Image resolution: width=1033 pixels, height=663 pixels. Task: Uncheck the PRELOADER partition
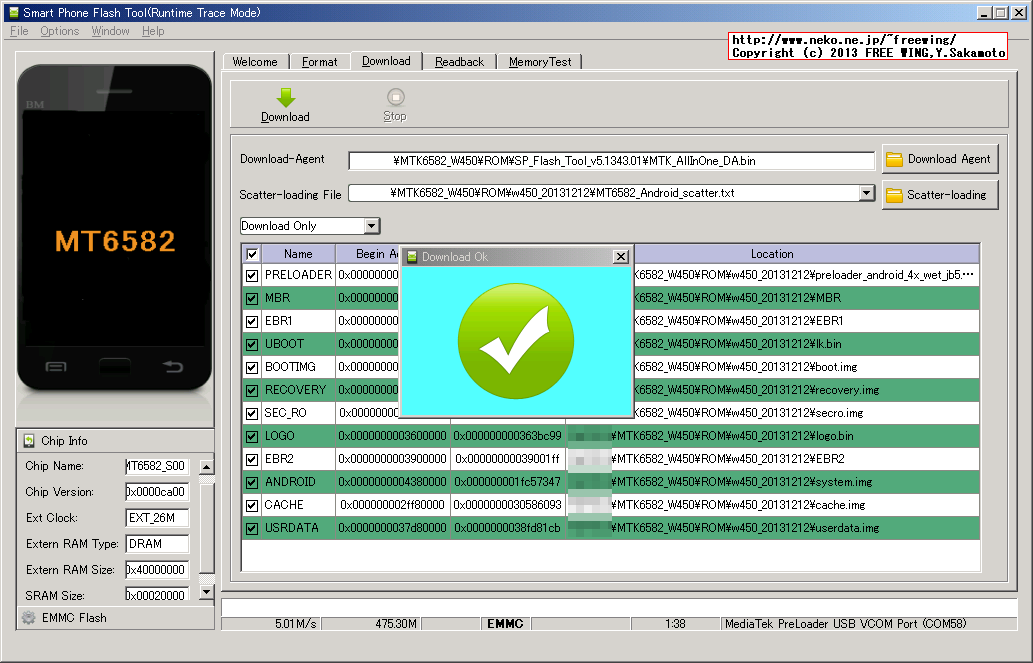[252, 275]
